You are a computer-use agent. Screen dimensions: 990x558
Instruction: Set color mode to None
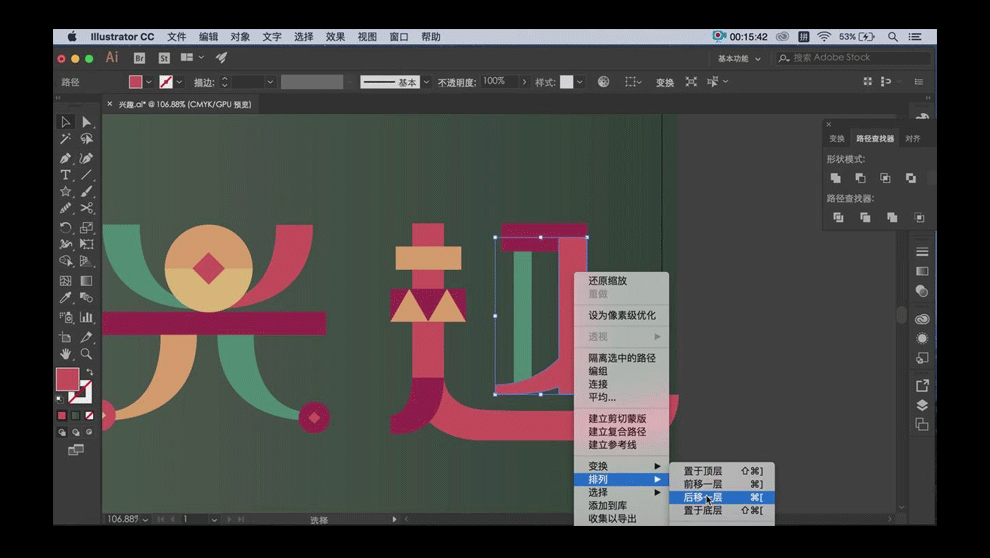89,415
